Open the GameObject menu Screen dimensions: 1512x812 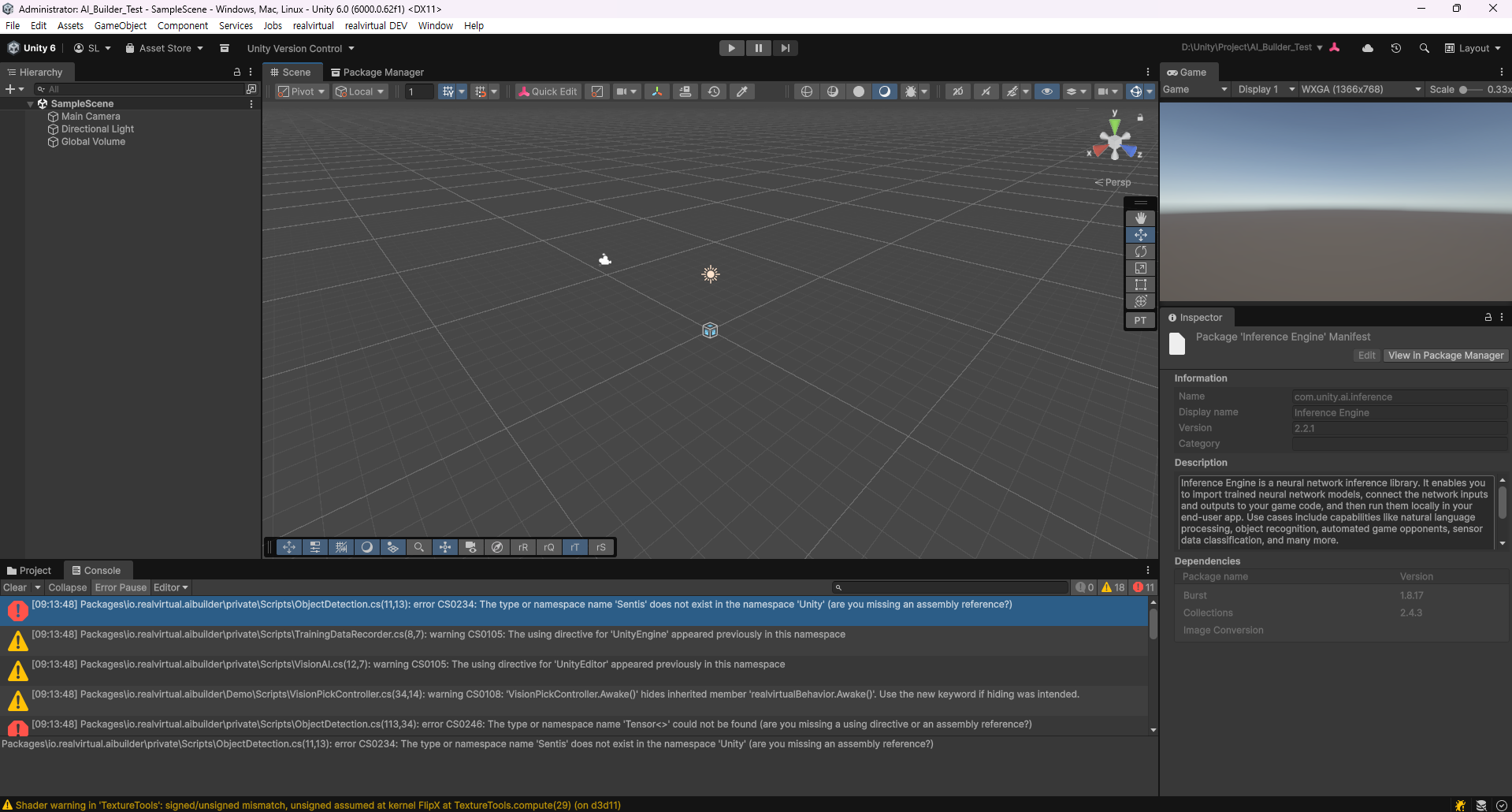coord(120,25)
